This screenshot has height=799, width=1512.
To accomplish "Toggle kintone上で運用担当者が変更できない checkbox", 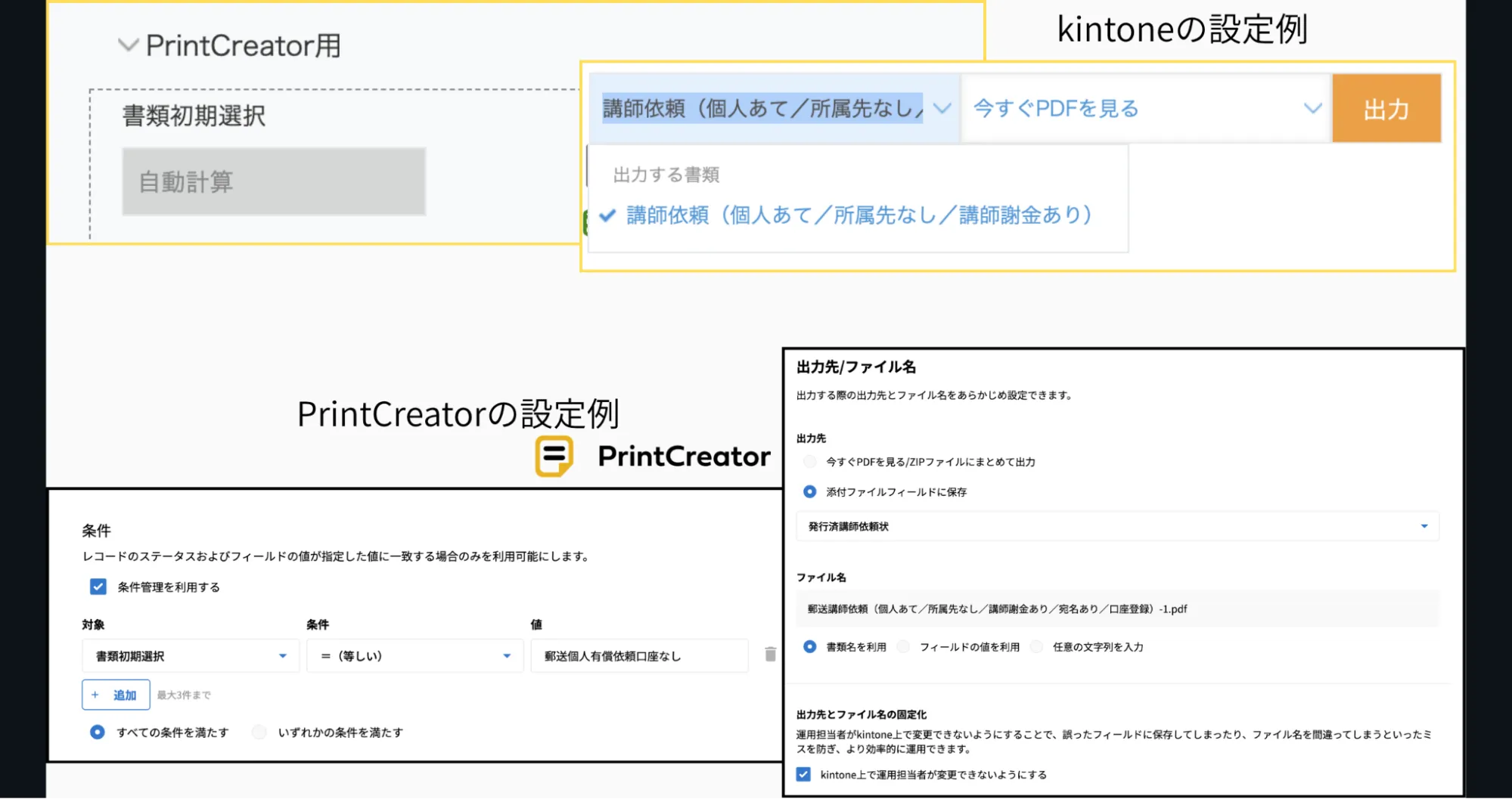I will tap(803, 775).
